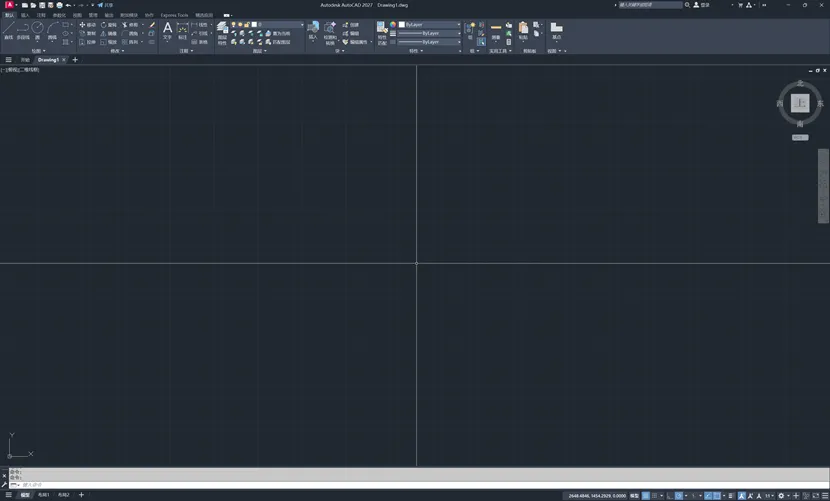Choose the Array (阵列) tool
This screenshot has width=830, height=501.
(130, 42)
